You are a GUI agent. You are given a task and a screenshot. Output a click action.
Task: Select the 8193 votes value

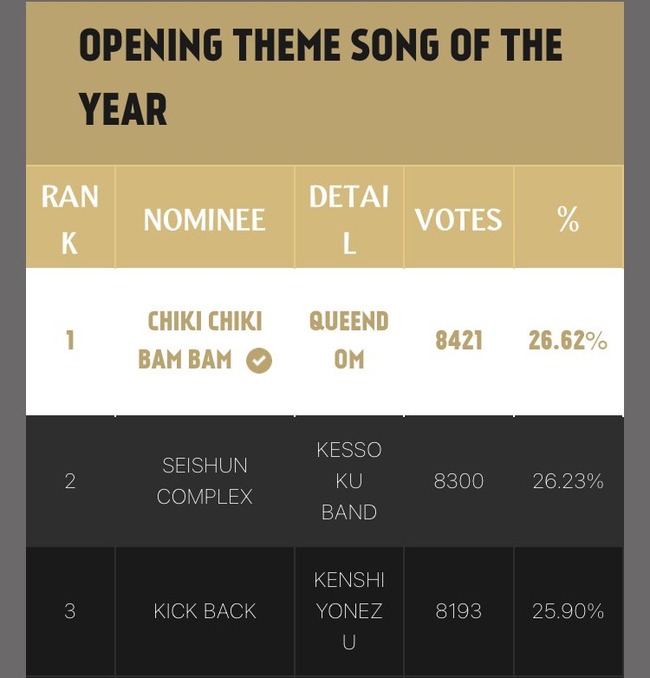tap(459, 611)
